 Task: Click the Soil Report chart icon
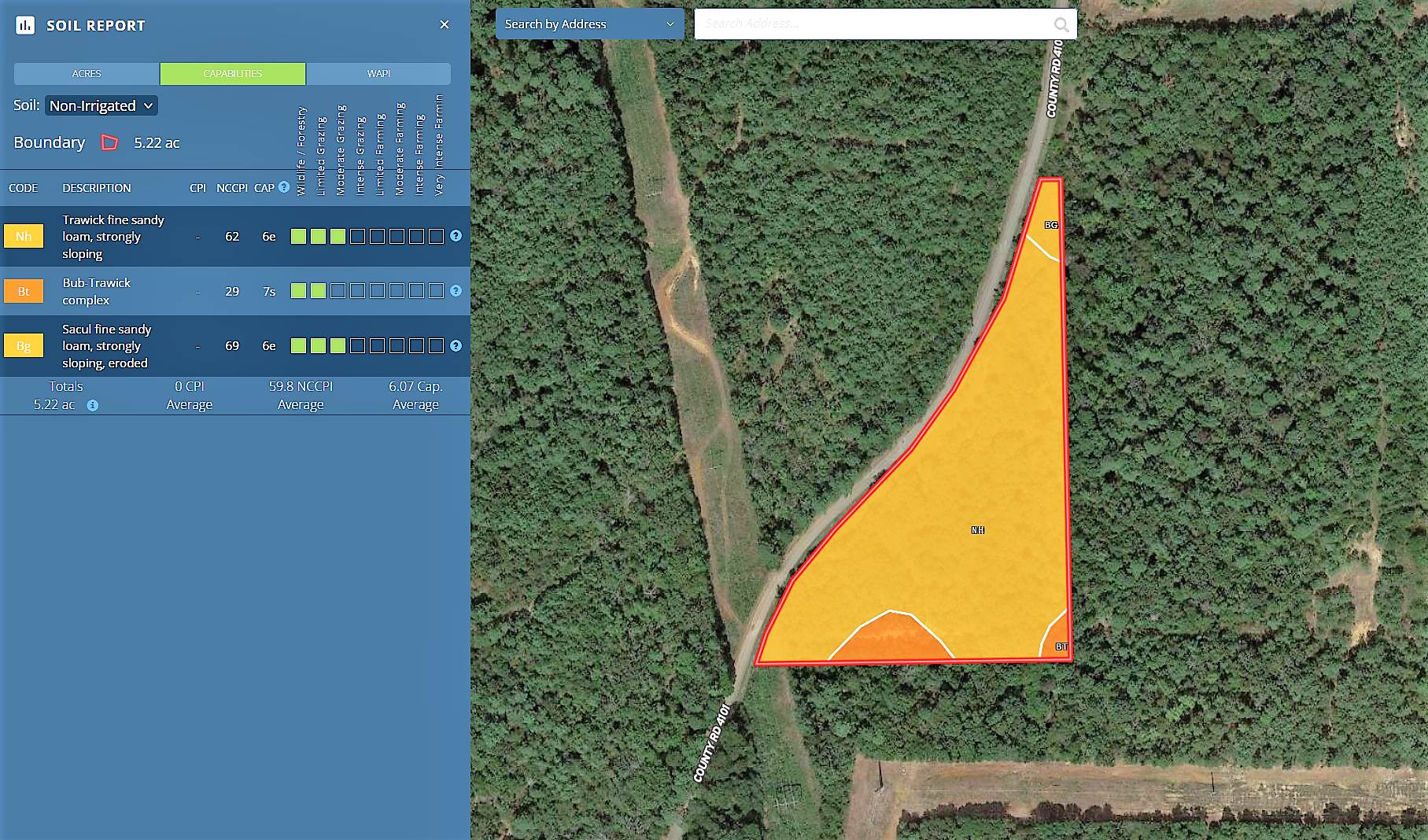click(x=25, y=25)
